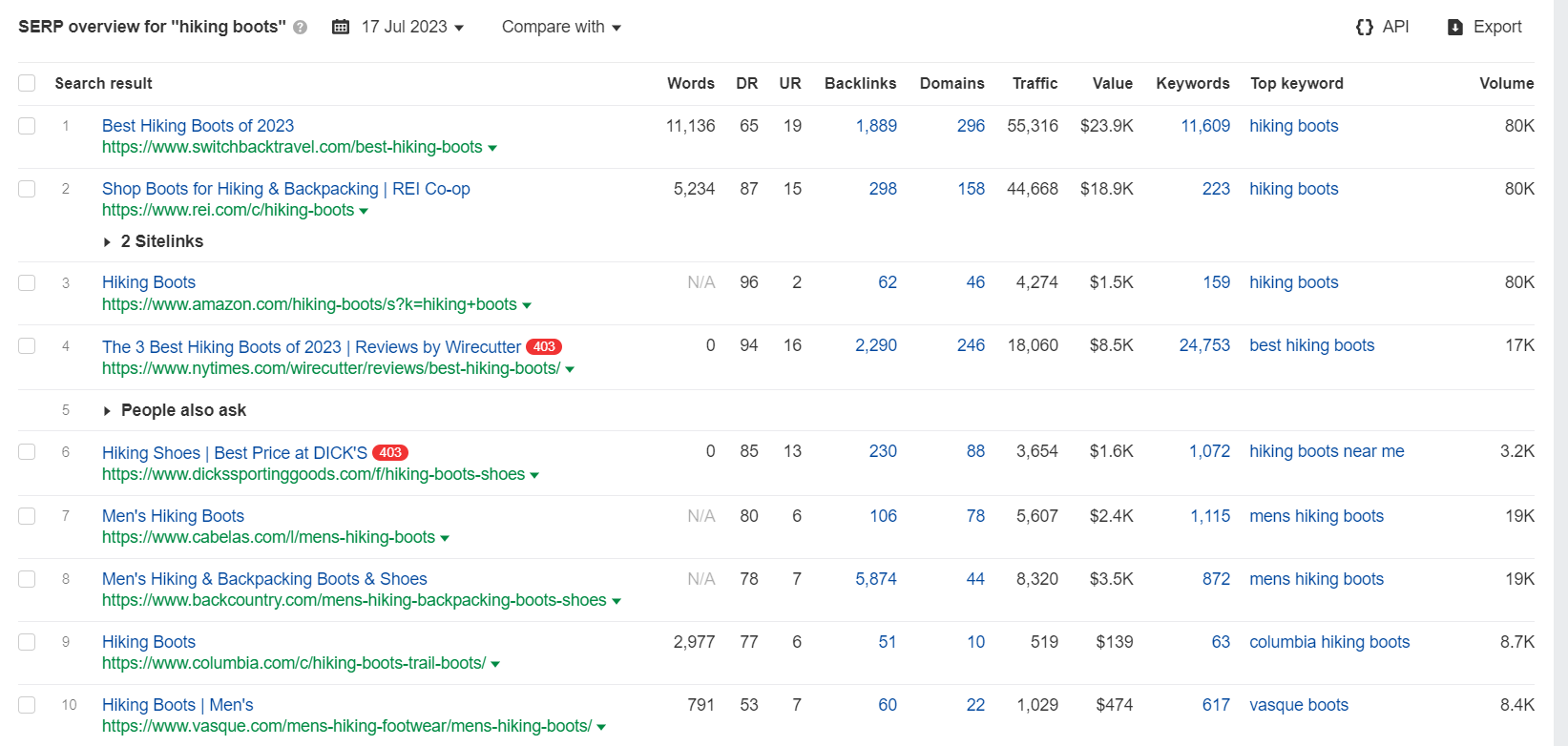This screenshot has height=746, width=1568.
Task: Open top keyword hiking boots near me
Action: pos(1327,451)
